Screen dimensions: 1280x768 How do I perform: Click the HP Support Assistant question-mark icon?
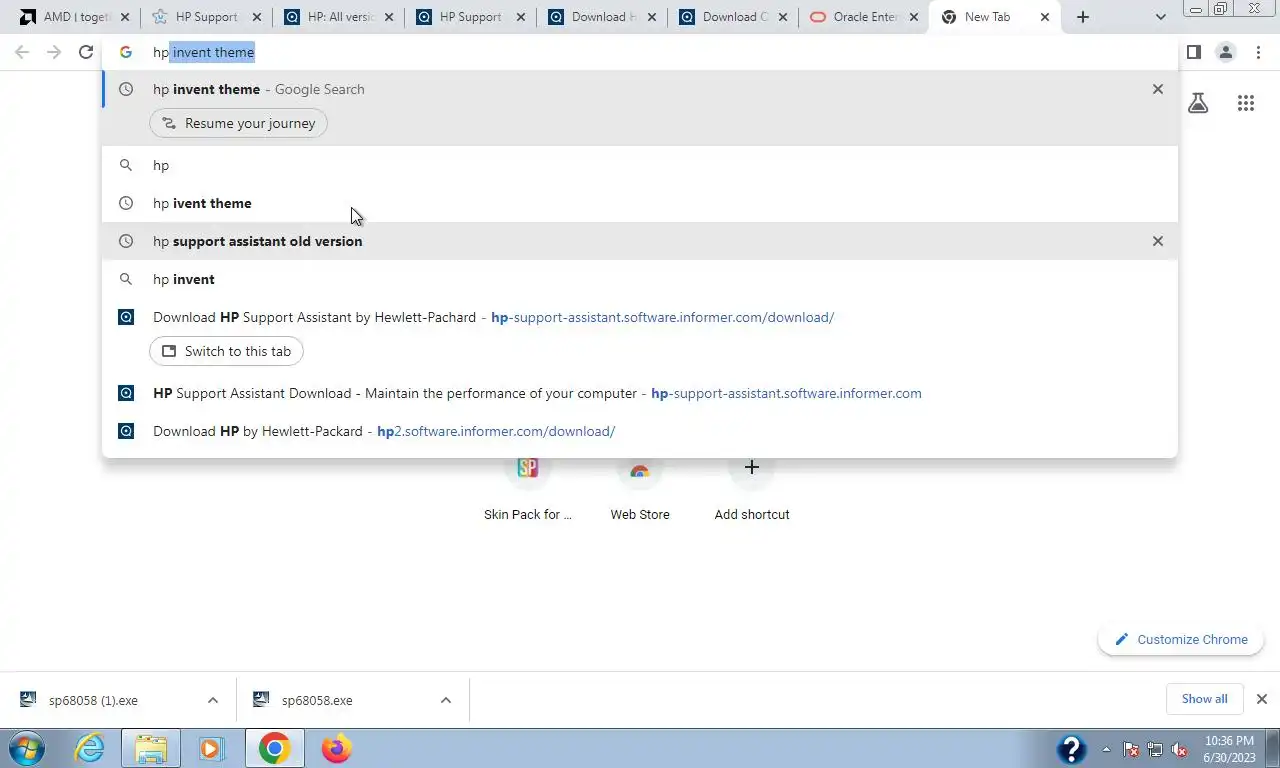coord(1071,748)
